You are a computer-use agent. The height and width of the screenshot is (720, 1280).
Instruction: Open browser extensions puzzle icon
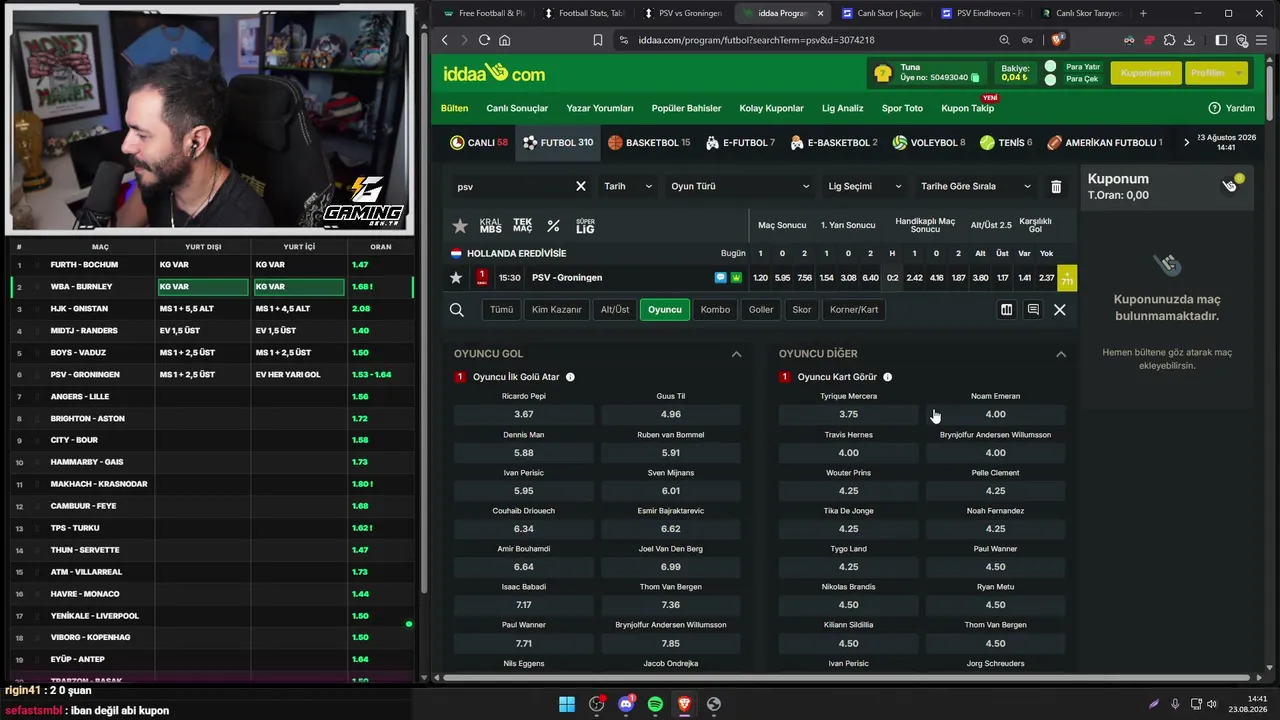click(1169, 40)
